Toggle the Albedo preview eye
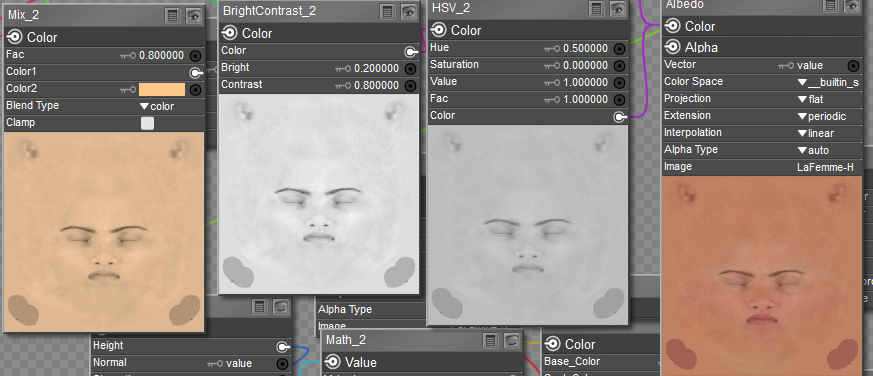Screen dimensions: 873x376 pyautogui.click(x=852, y=5)
